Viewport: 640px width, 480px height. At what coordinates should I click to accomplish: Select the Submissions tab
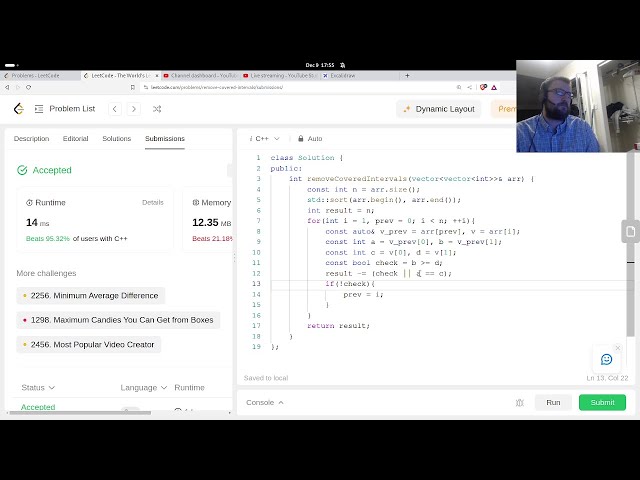tap(165, 139)
